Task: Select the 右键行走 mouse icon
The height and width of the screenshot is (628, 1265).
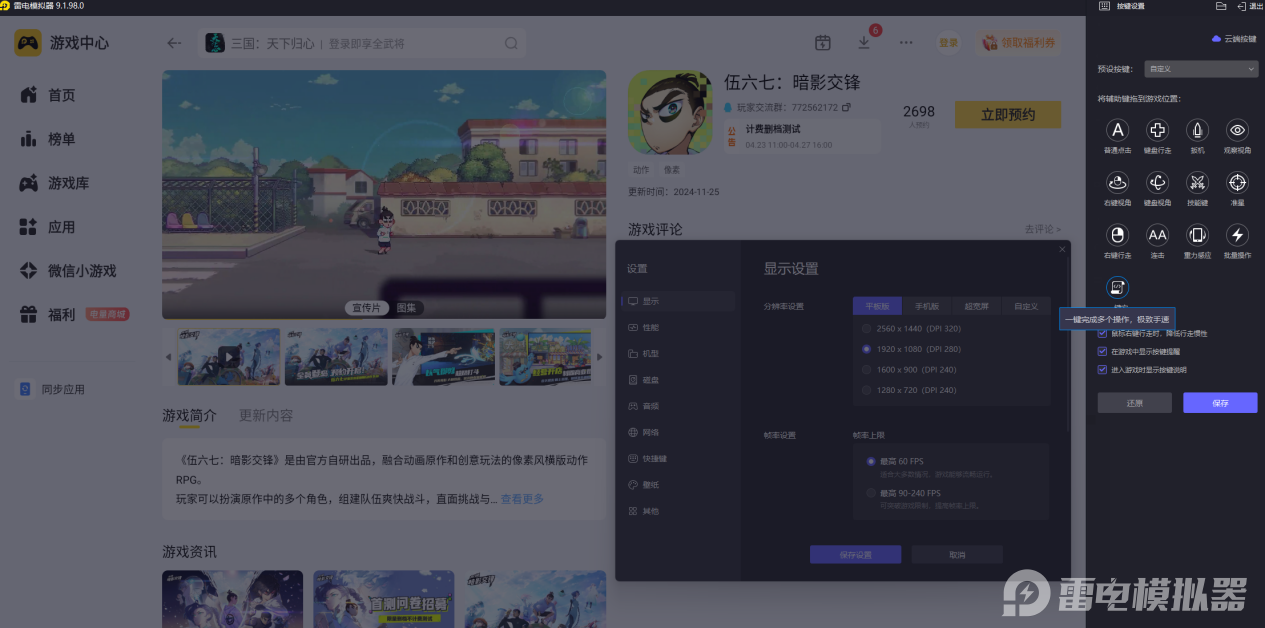Action: point(1118,235)
